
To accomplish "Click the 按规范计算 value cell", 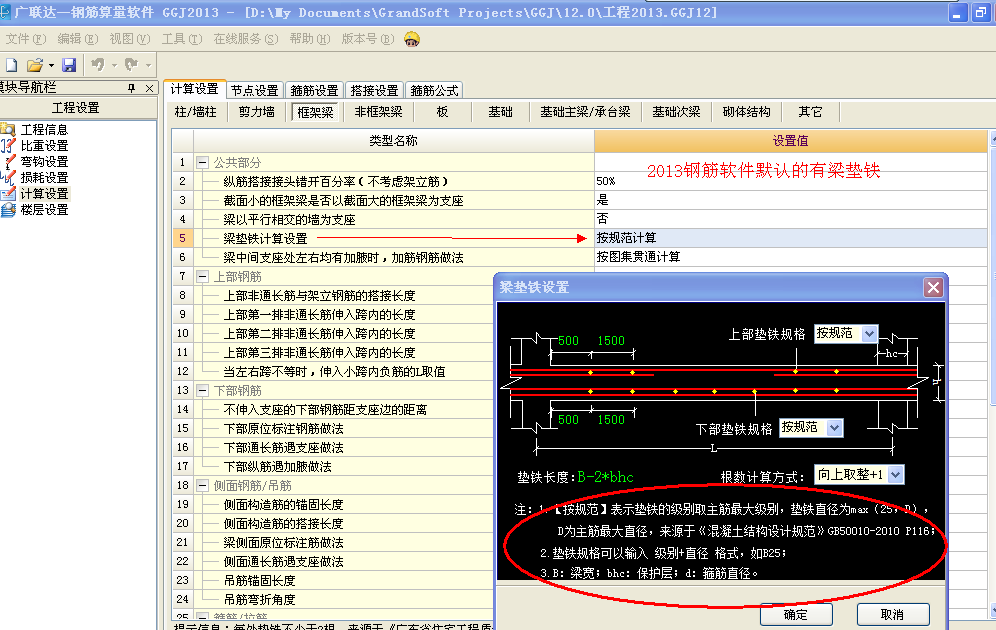I will pos(790,238).
